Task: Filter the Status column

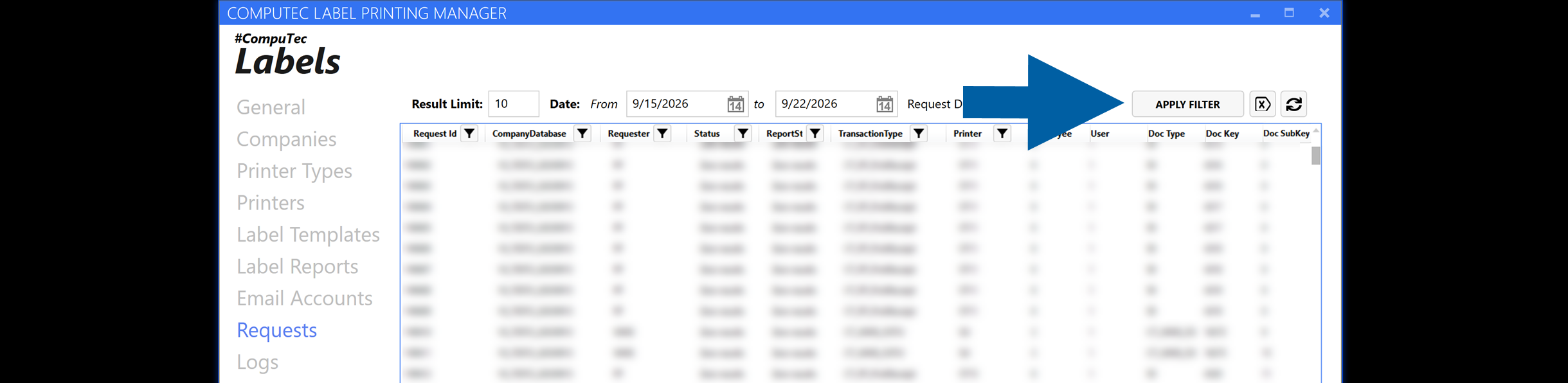Action: 743,134
